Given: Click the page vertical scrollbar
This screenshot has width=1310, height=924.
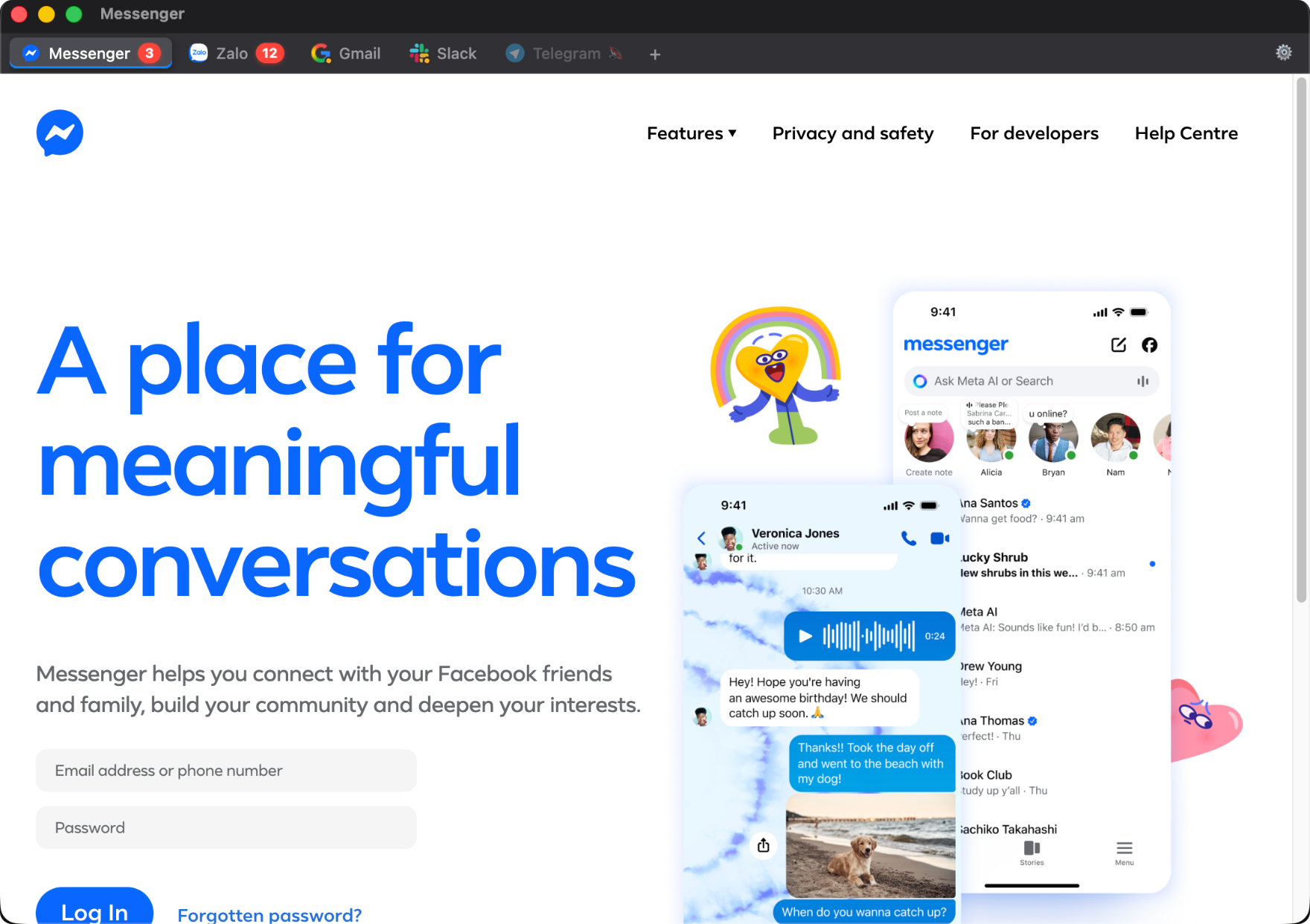Looking at the screenshot, I should pos(1302,339).
